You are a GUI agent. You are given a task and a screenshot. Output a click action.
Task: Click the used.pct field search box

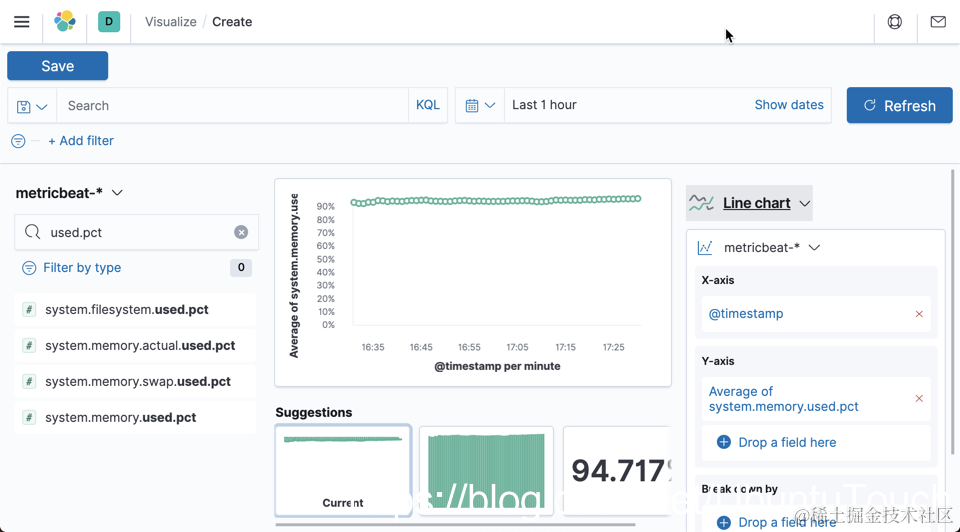tap(136, 232)
